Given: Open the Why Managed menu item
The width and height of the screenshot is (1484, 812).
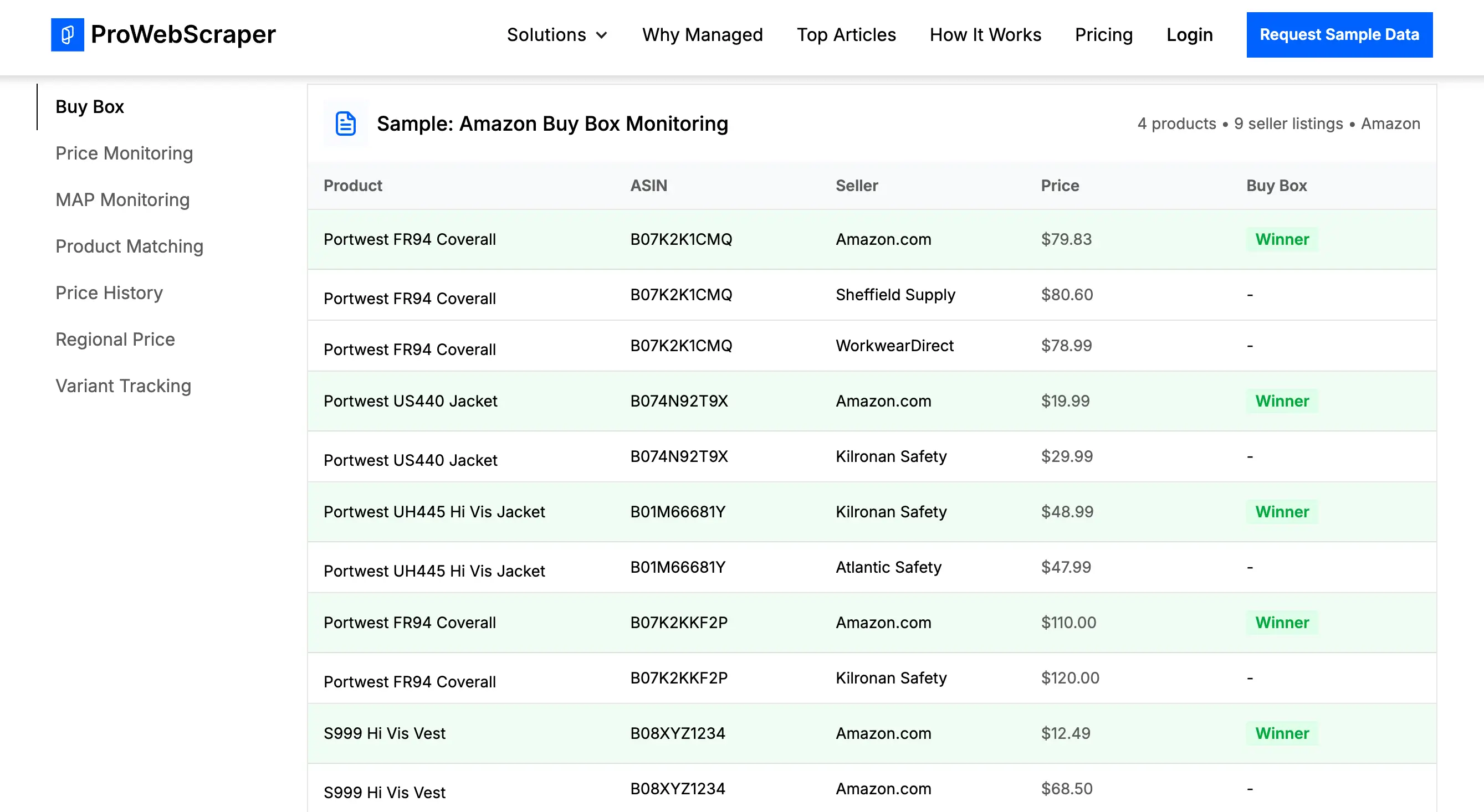Looking at the screenshot, I should (x=702, y=34).
